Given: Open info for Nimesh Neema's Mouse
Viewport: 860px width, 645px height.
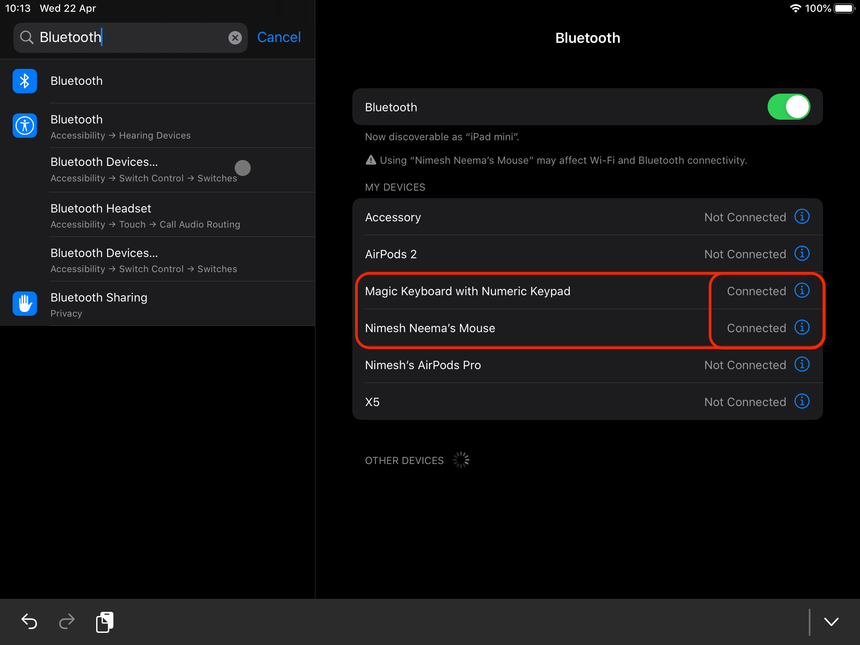Looking at the screenshot, I should (x=801, y=328).
